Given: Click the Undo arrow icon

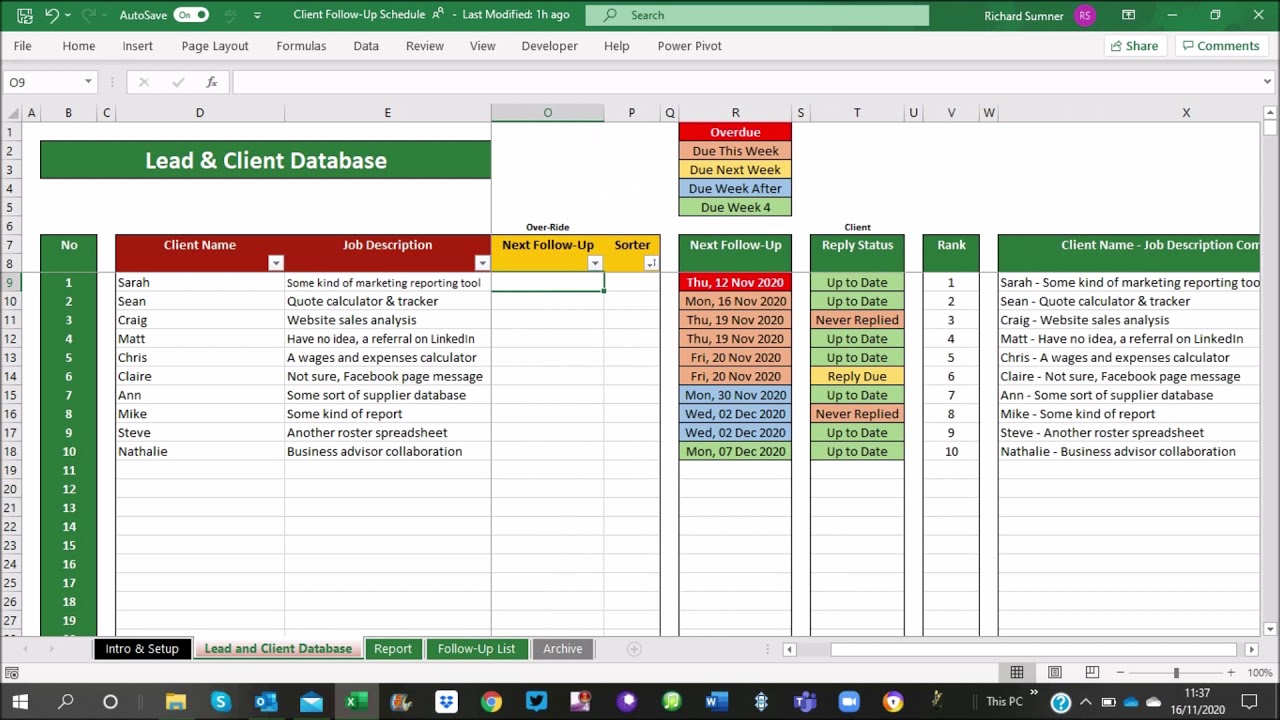Looking at the screenshot, I should tap(52, 15).
